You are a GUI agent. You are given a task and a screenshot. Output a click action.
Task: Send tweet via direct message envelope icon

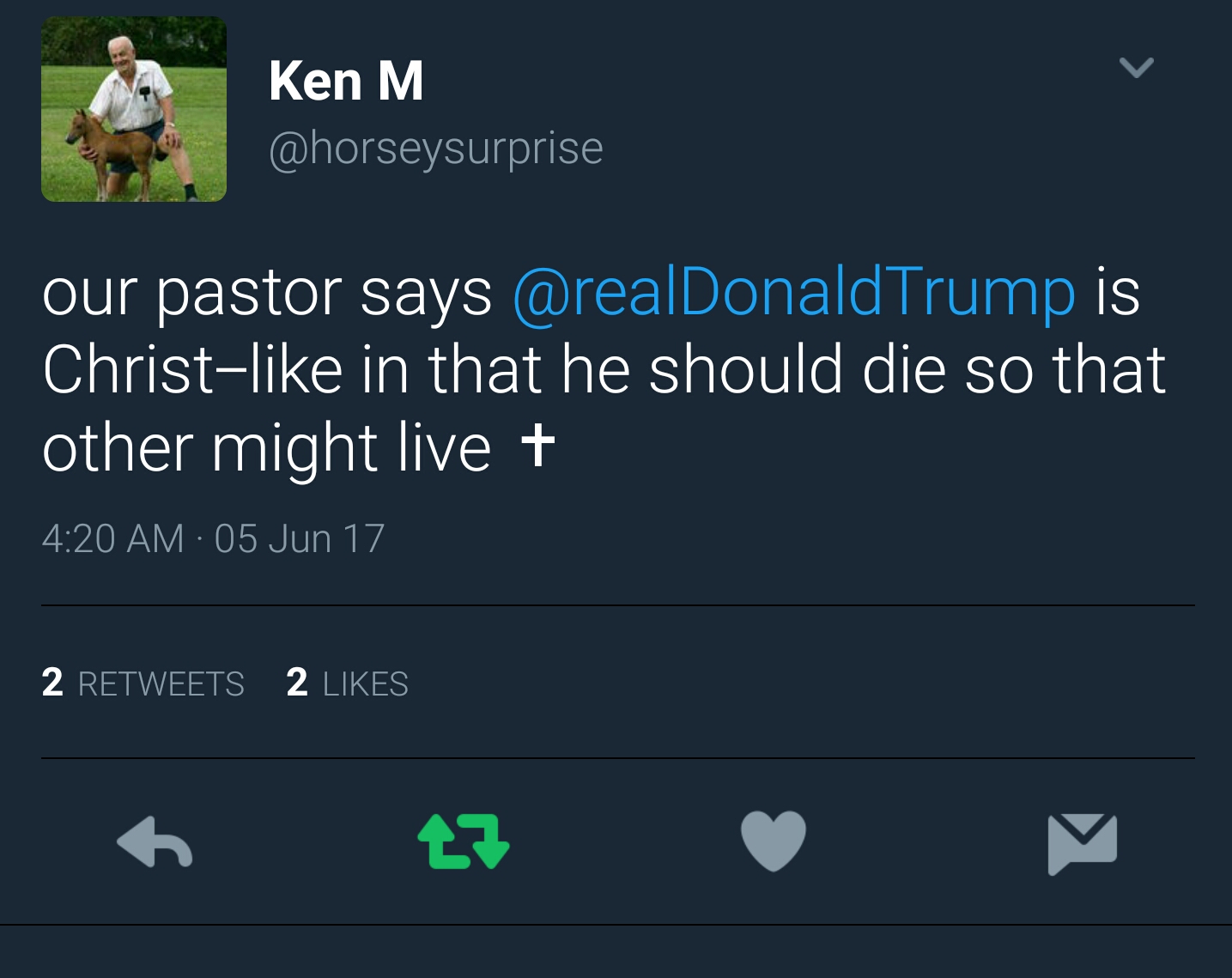click(x=1082, y=842)
